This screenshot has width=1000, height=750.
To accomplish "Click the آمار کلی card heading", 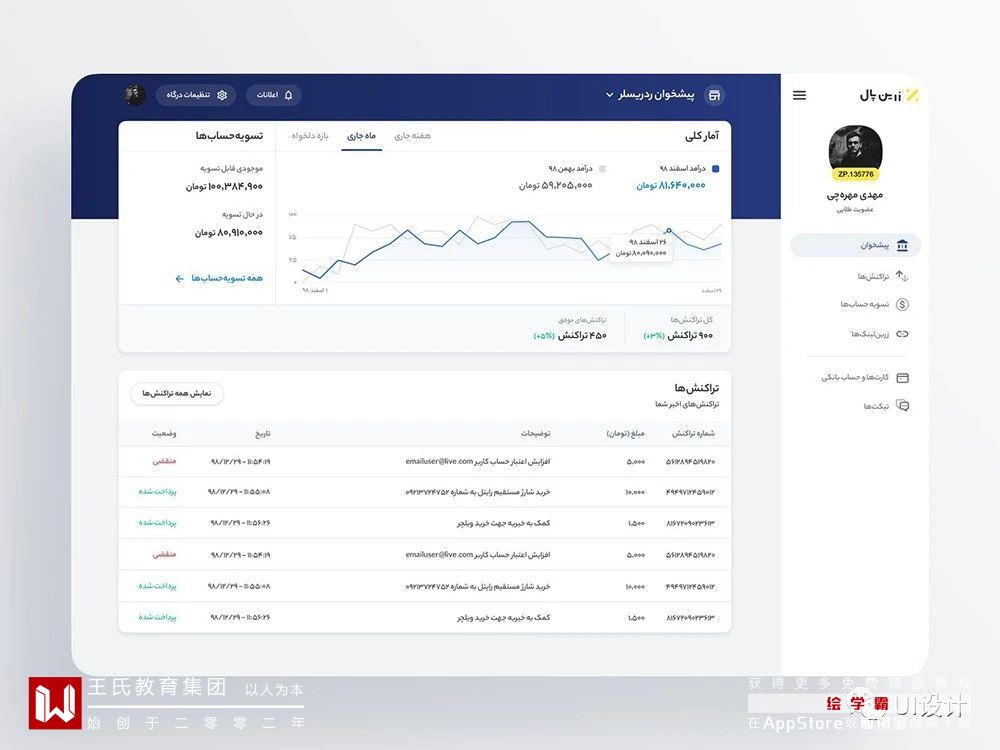I will point(702,136).
